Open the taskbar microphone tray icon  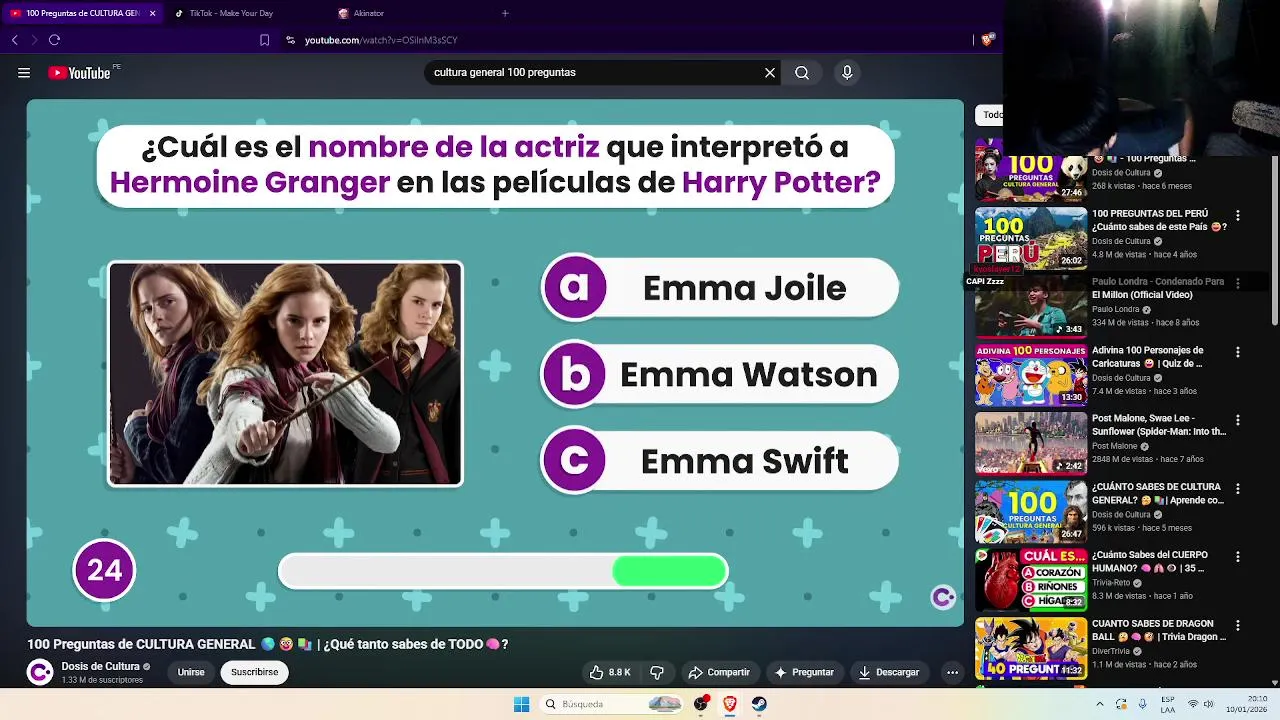(x=1142, y=704)
